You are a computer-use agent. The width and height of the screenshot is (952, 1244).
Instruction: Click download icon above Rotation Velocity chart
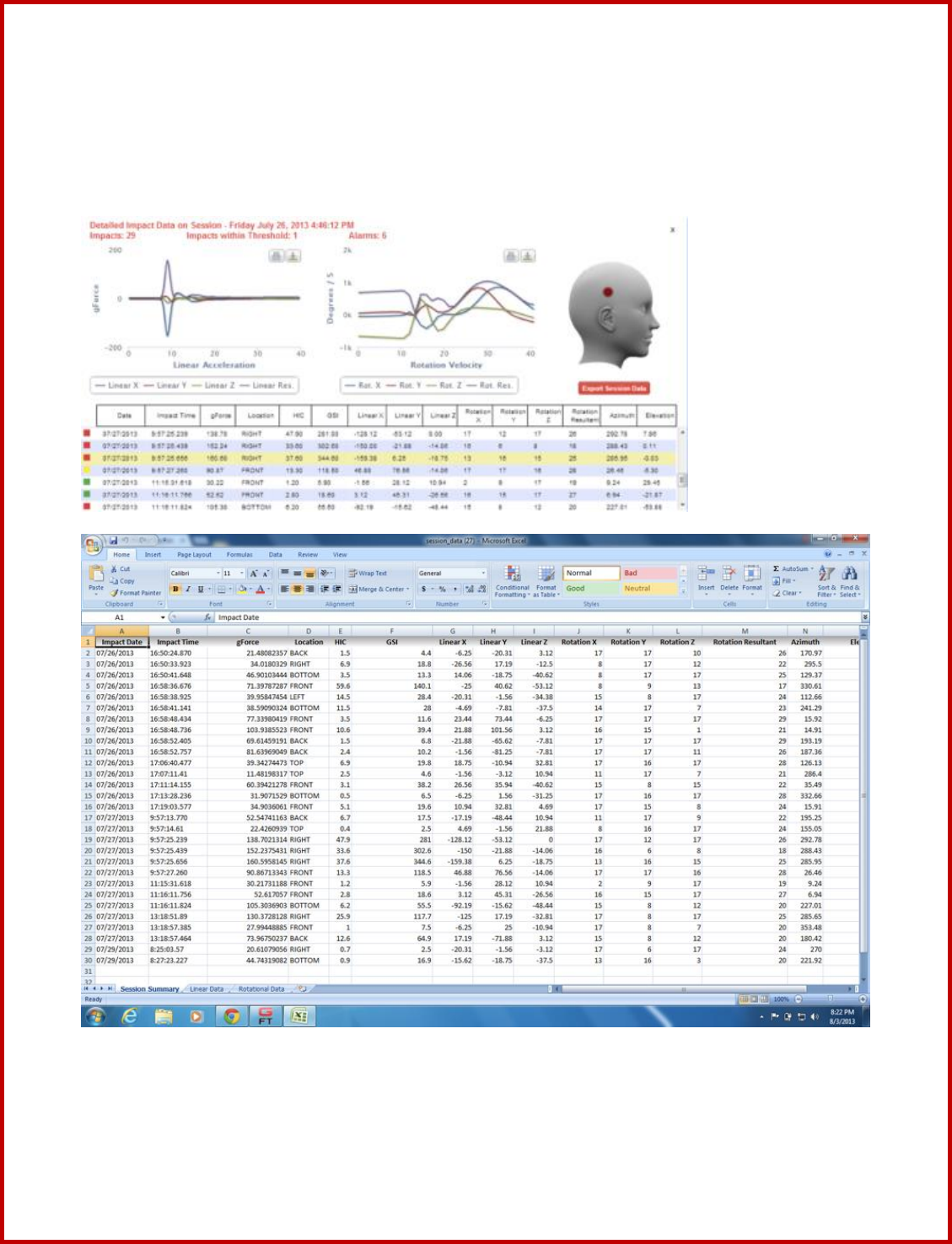click(x=526, y=256)
